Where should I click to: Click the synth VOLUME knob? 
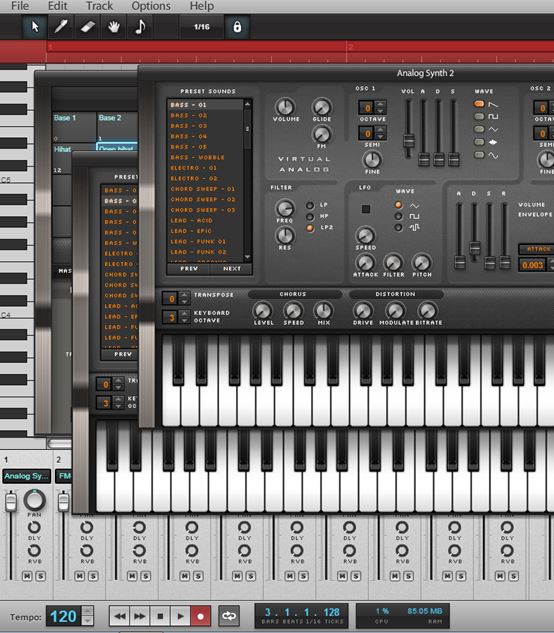[x=285, y=107]
